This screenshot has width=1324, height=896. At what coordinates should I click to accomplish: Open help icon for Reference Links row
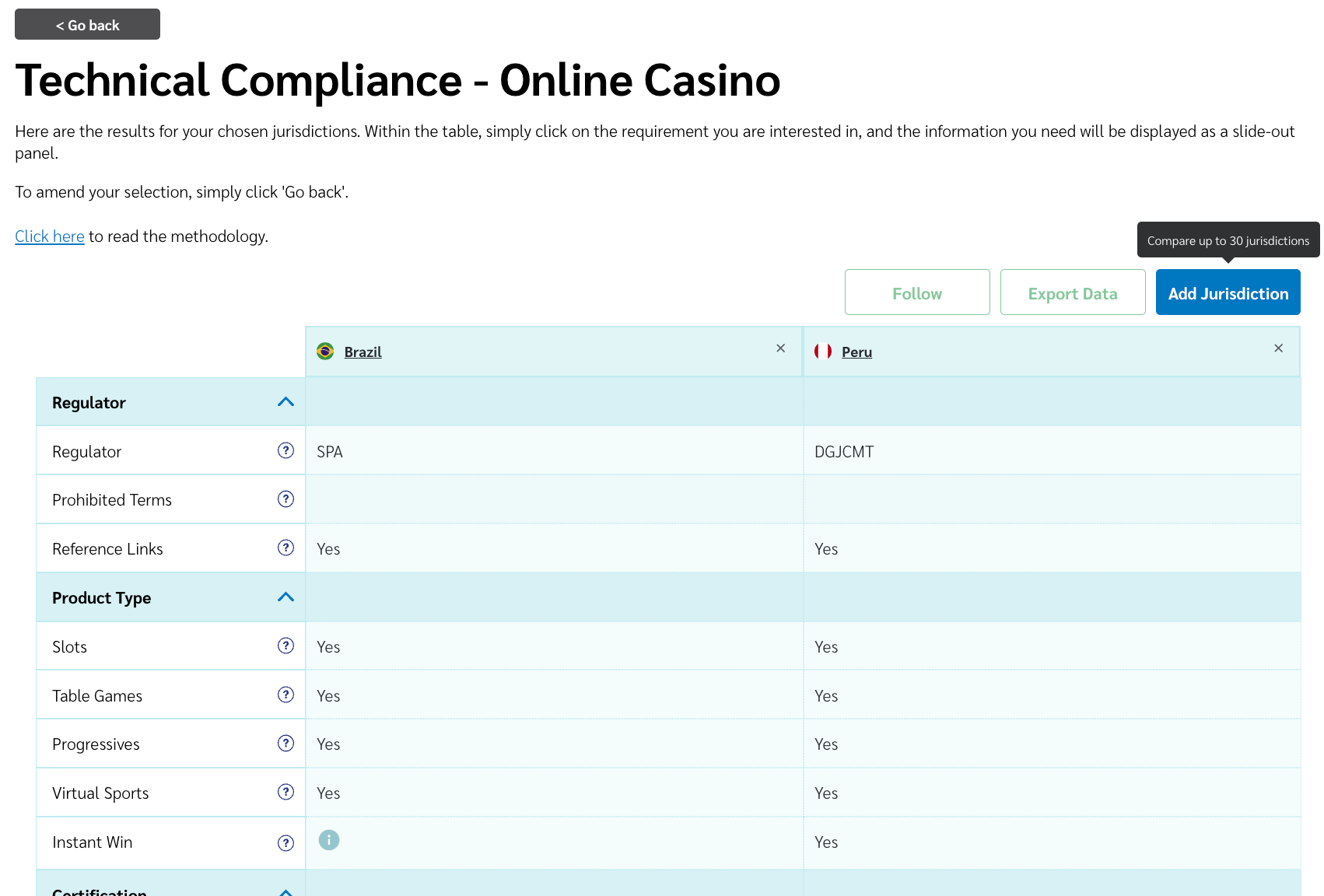pyautogui.click(x=285, y=548)
